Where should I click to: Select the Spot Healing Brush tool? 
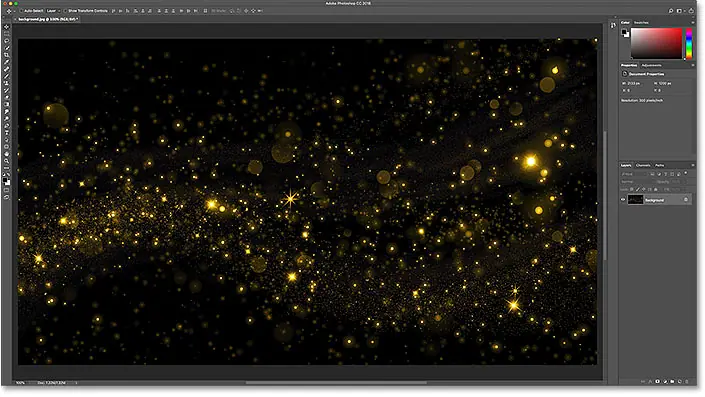click(x=6, y=69)
